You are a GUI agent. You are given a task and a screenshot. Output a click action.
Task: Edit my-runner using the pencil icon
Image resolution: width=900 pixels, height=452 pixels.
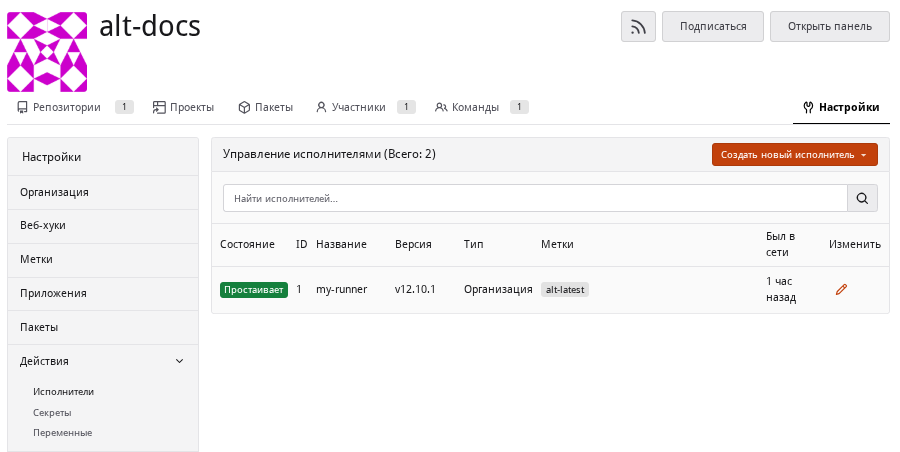coord(841,289)
